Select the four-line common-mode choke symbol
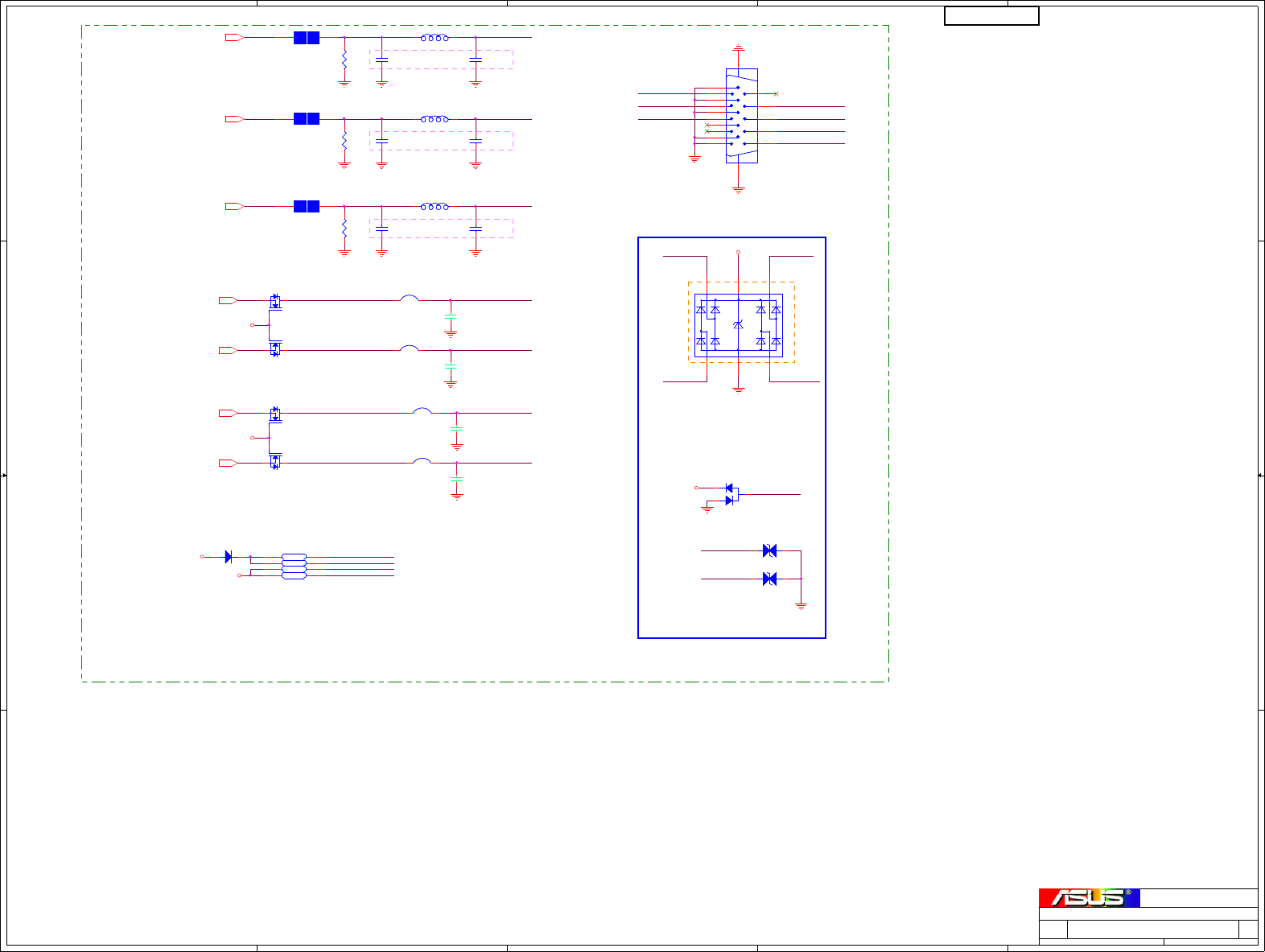 (x=294, y=567)
